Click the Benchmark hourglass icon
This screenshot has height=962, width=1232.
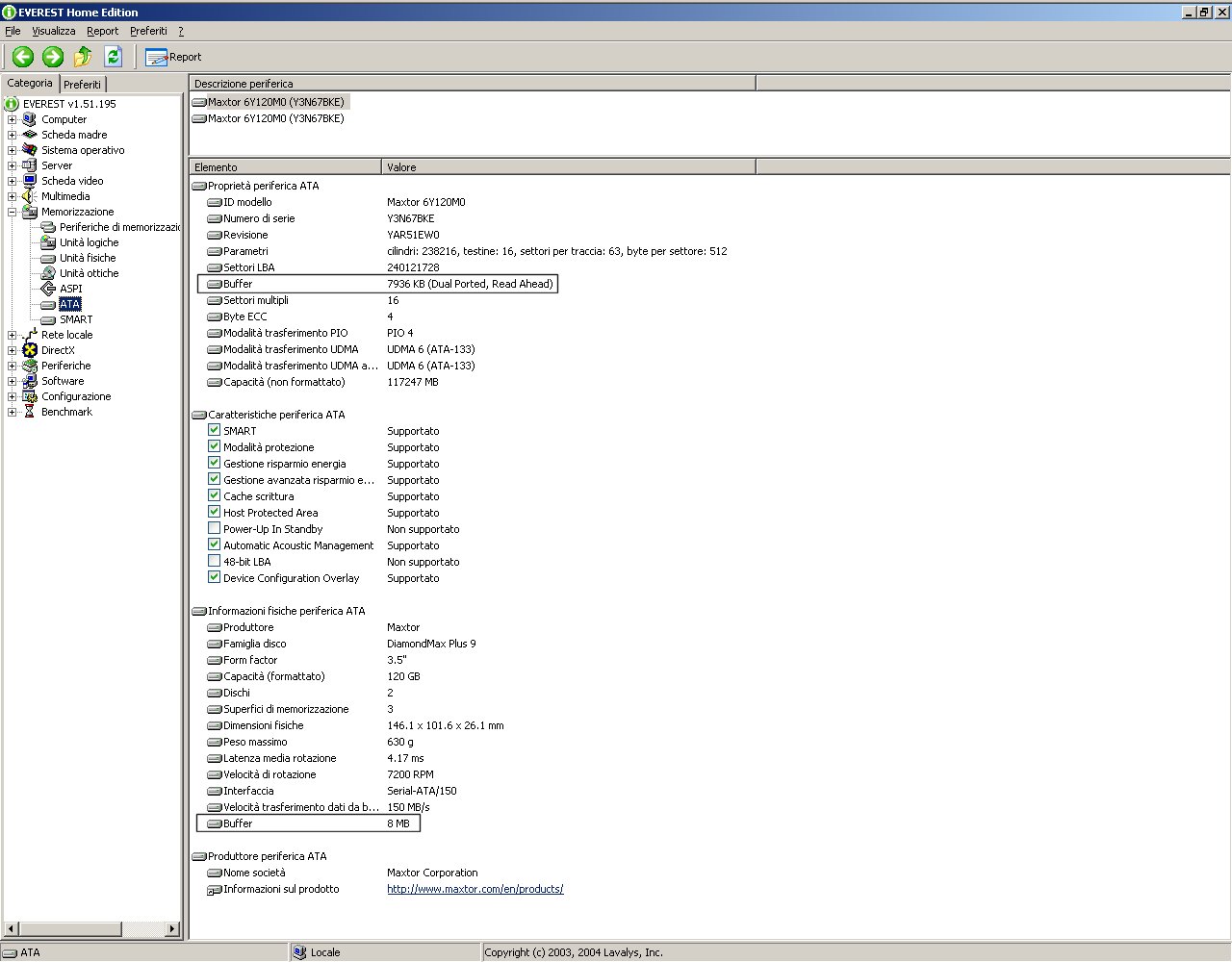pyautogui.click(x=30, y=412)
